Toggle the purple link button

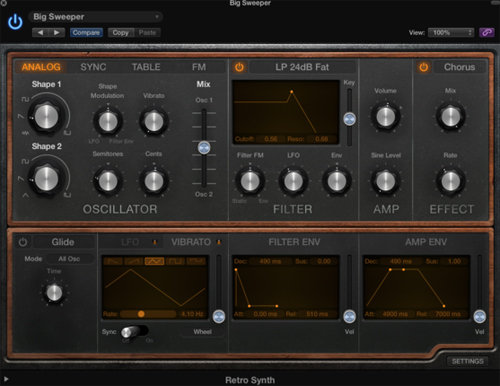[487, 33]
